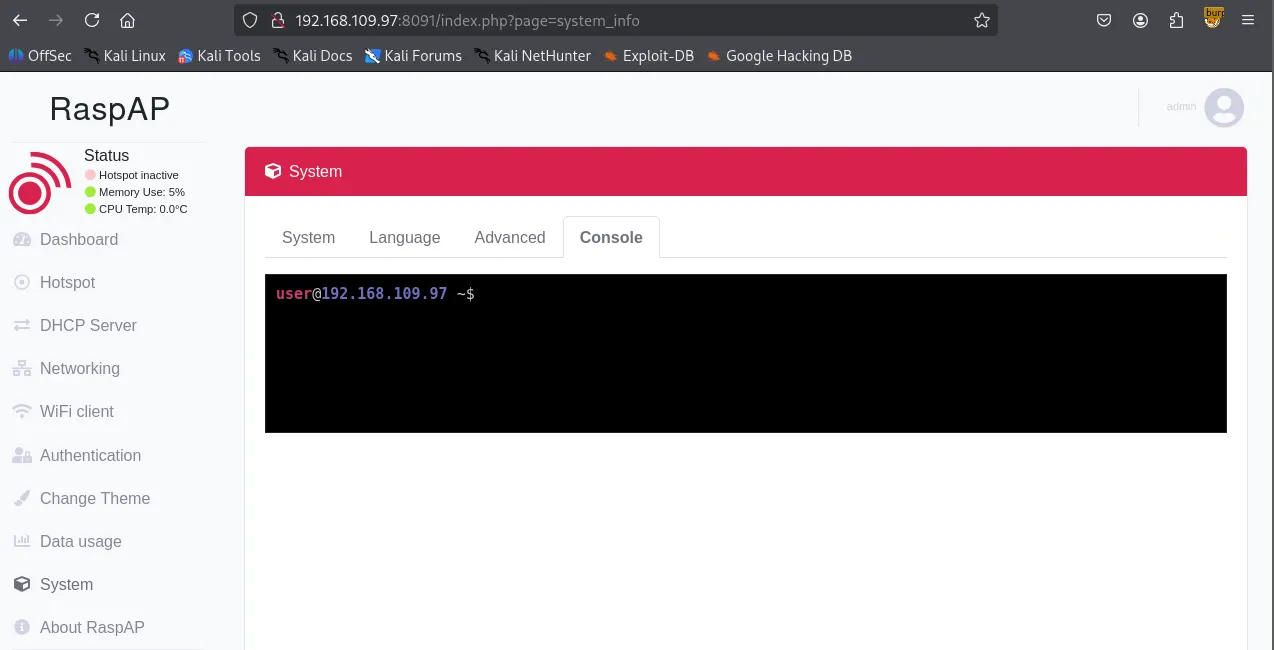Click the Change Theme brush icon
The width and height of the screenshot is (1274, 650).
tap(22, 499)
